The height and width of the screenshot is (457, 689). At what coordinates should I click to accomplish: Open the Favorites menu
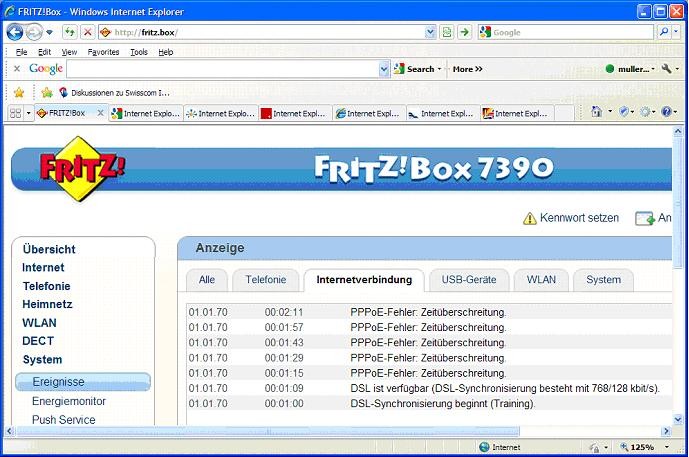[x=102, y=52]
